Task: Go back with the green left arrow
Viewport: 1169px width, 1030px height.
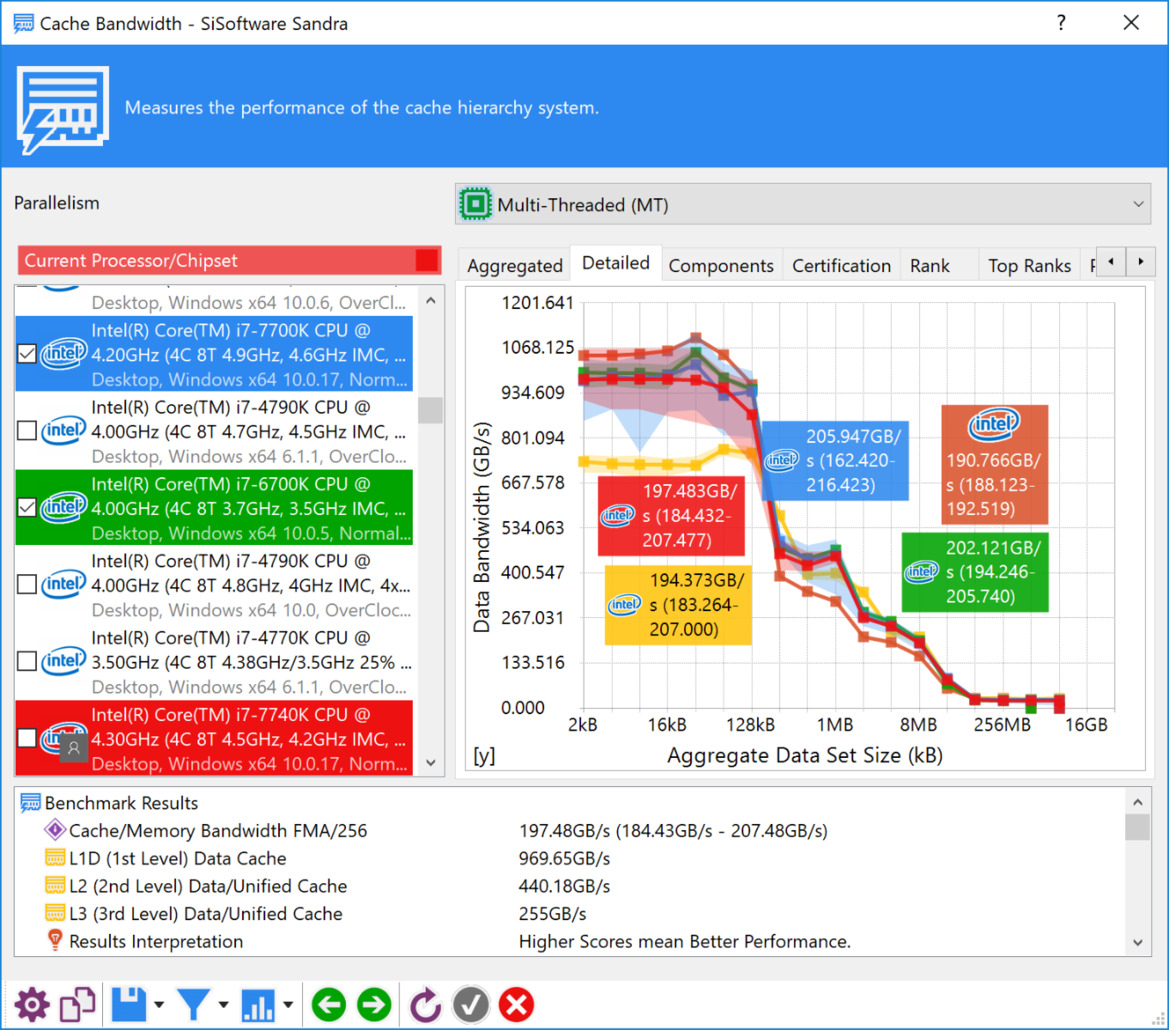Action: pyautogui.click(x=328, y=1005)
